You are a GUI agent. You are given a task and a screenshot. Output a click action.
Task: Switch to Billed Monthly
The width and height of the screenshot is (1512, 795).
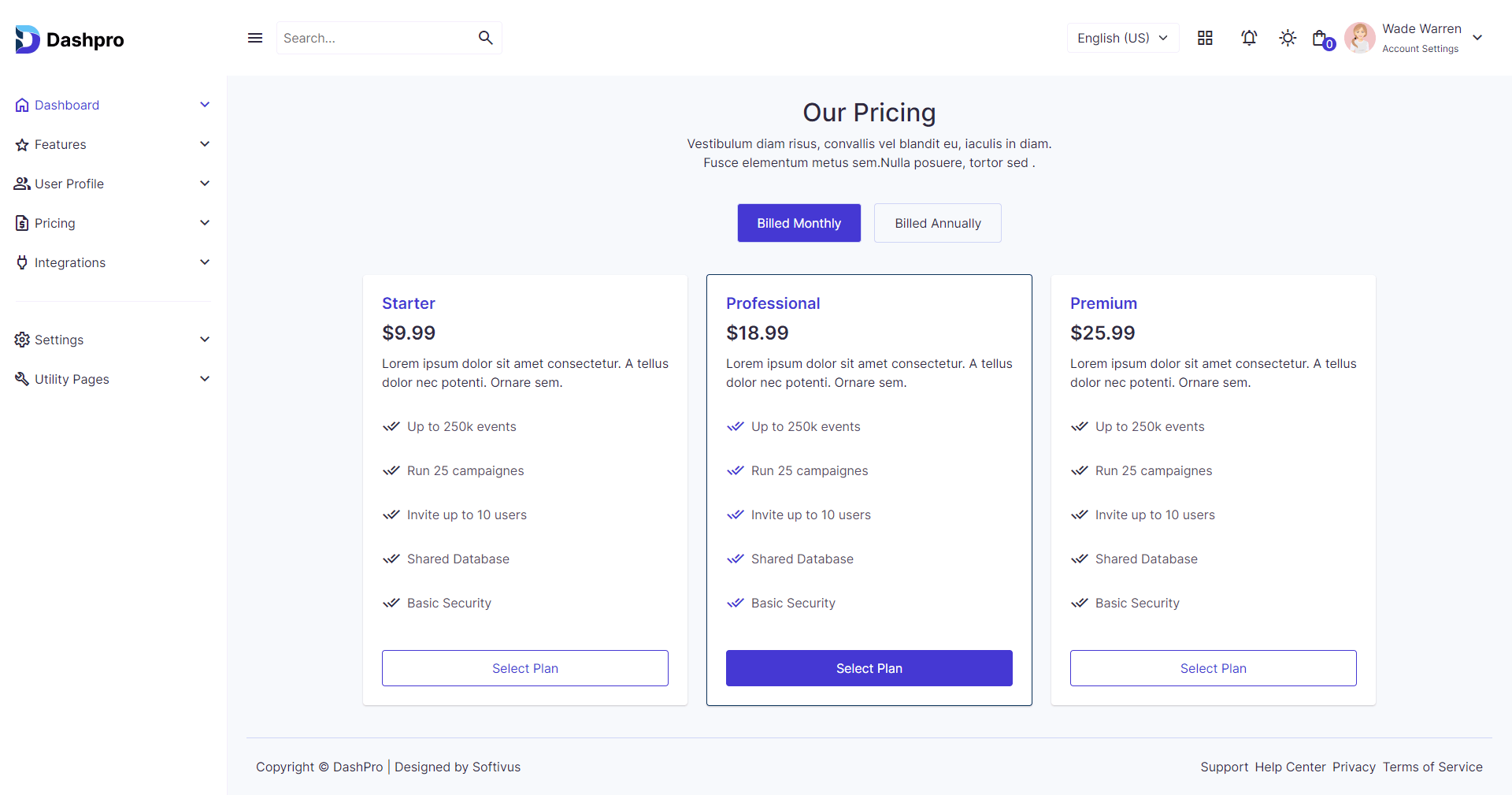pos(799,223)
